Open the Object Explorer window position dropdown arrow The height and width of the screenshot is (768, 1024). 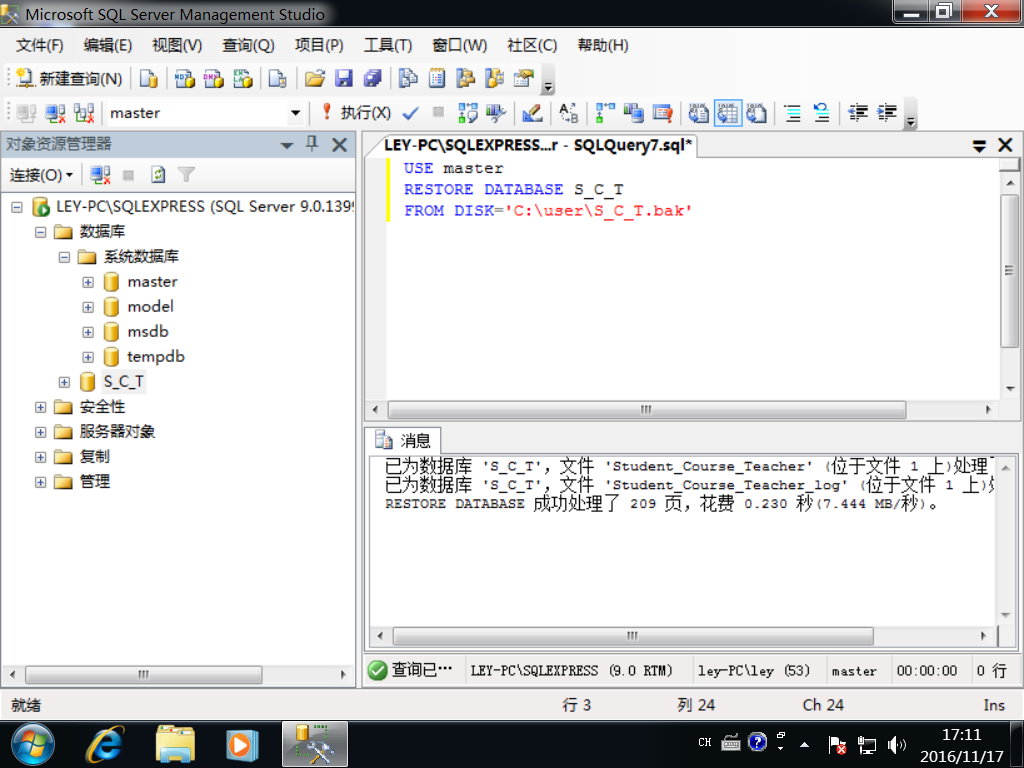[x=287, y=145]
